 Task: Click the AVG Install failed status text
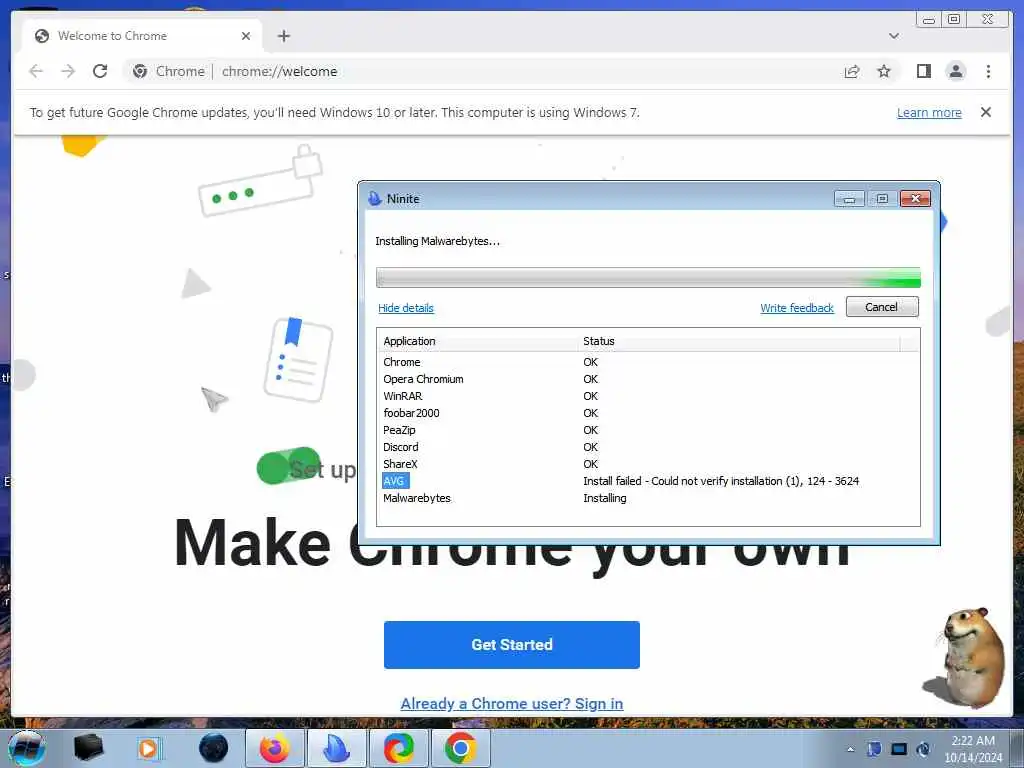point(721,481)
